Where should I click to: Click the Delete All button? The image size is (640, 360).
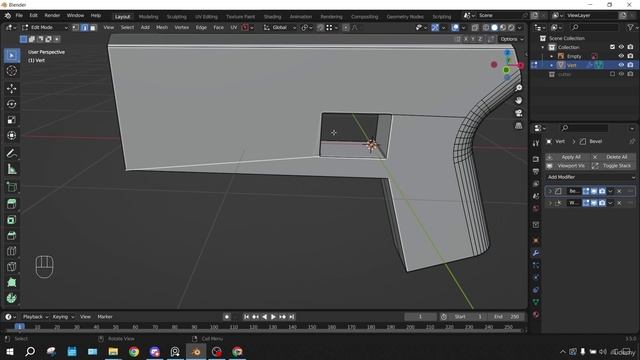pyautogui.click(x=613, y=157)
